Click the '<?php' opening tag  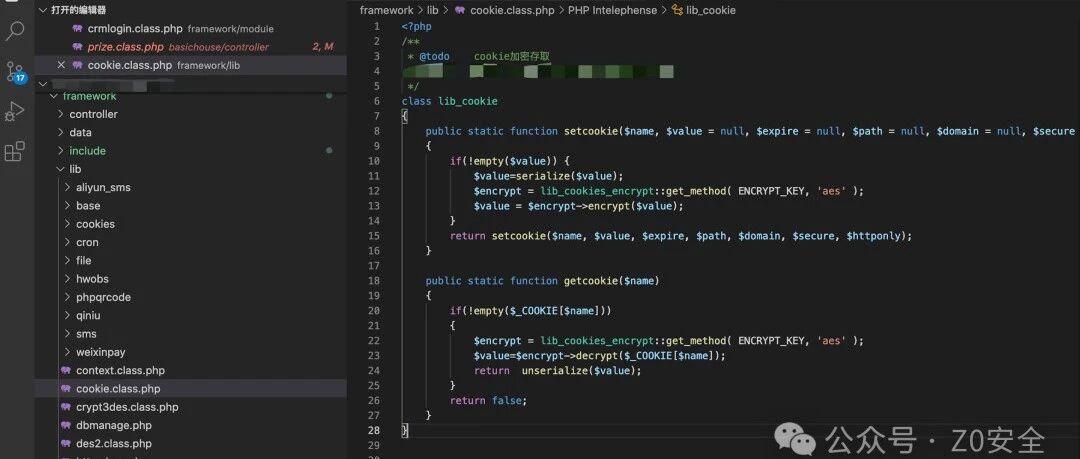coord(417,27)
